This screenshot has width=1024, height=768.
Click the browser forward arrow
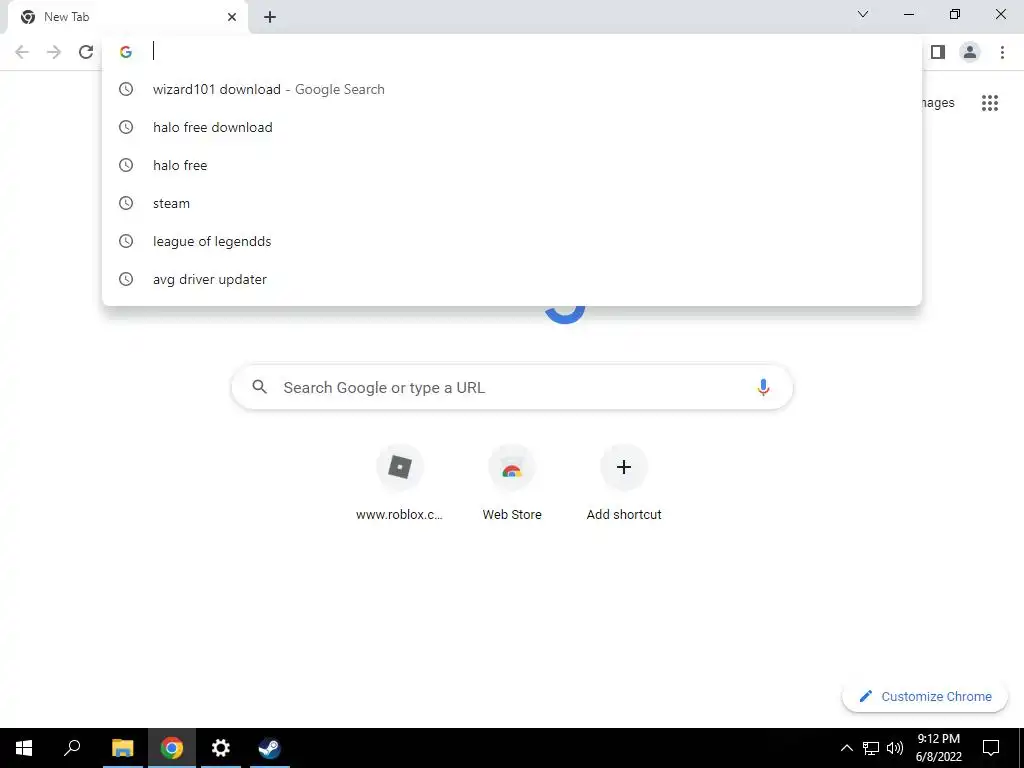54,52
